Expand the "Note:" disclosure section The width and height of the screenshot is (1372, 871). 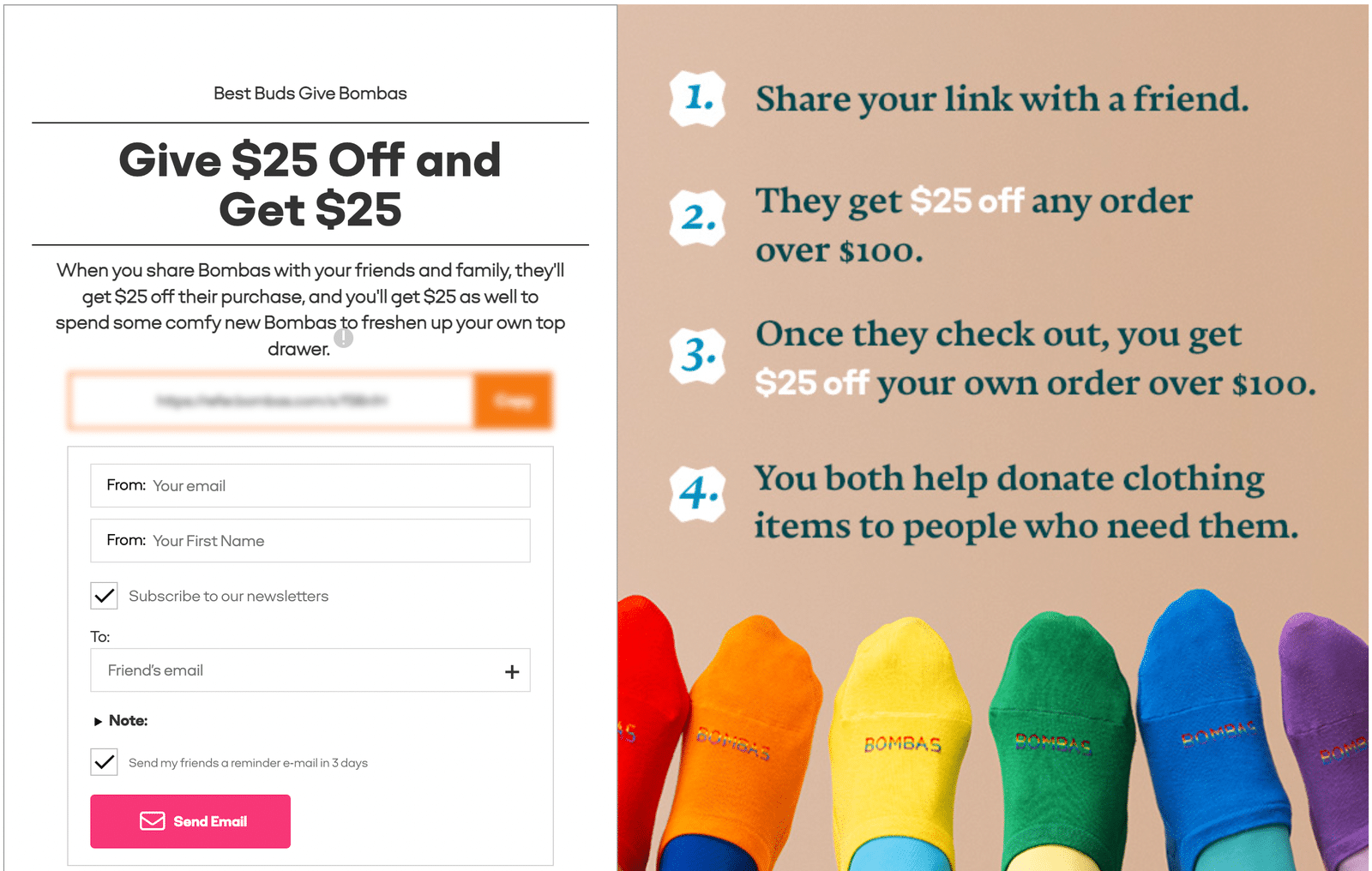click(x=121, y=720)
